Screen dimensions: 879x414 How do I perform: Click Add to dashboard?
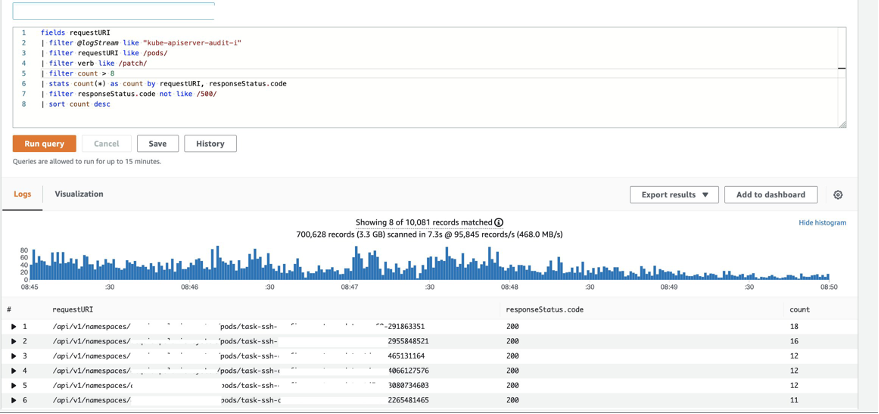771,194
